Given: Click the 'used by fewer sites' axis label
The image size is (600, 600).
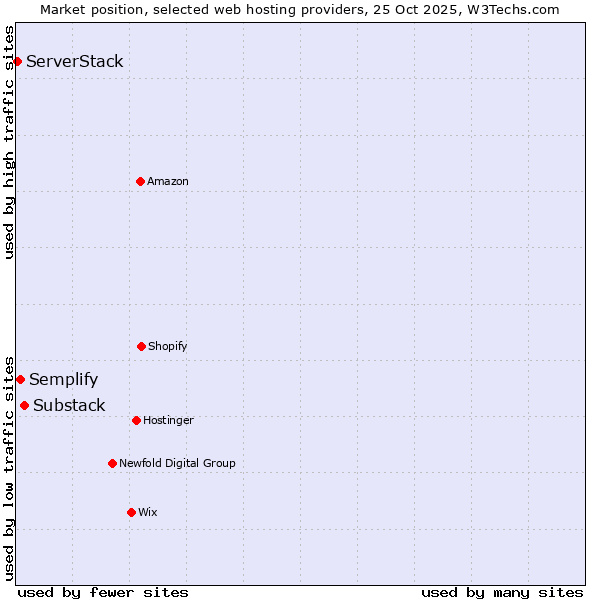Looking at the screenshot, I should click(103, 592).
